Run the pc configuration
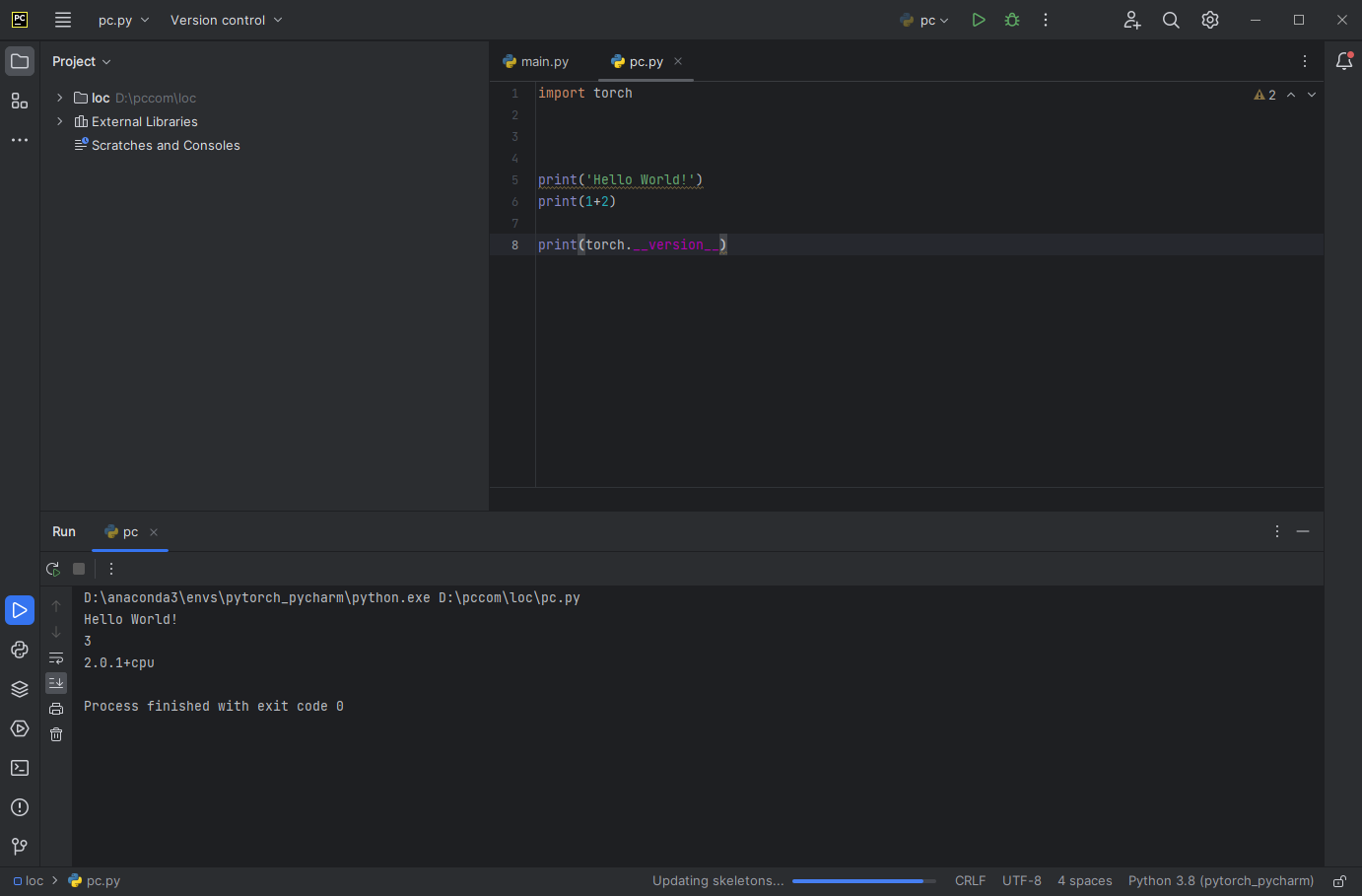The image size is (1362, 896). tap(978, 20)
